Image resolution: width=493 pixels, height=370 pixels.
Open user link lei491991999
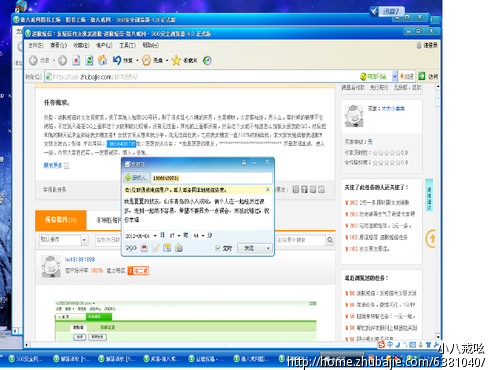[80, 259]
